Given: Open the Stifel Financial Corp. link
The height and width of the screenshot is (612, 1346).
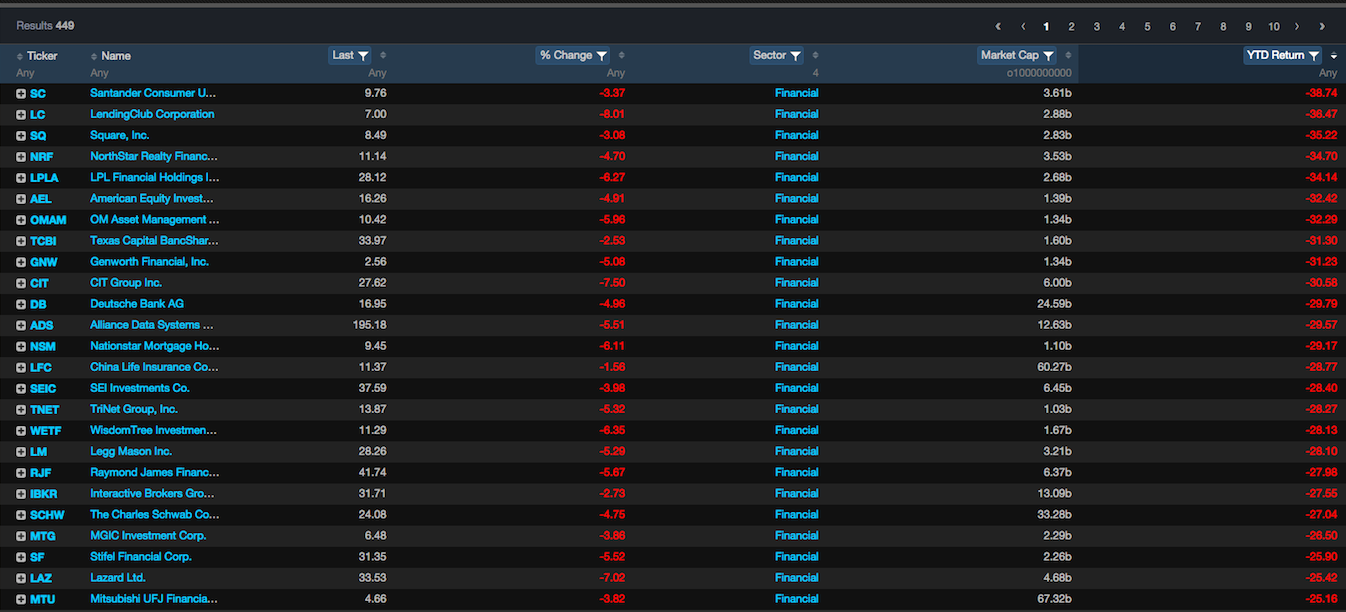Looking at the screenshot, I should (141, 556).
